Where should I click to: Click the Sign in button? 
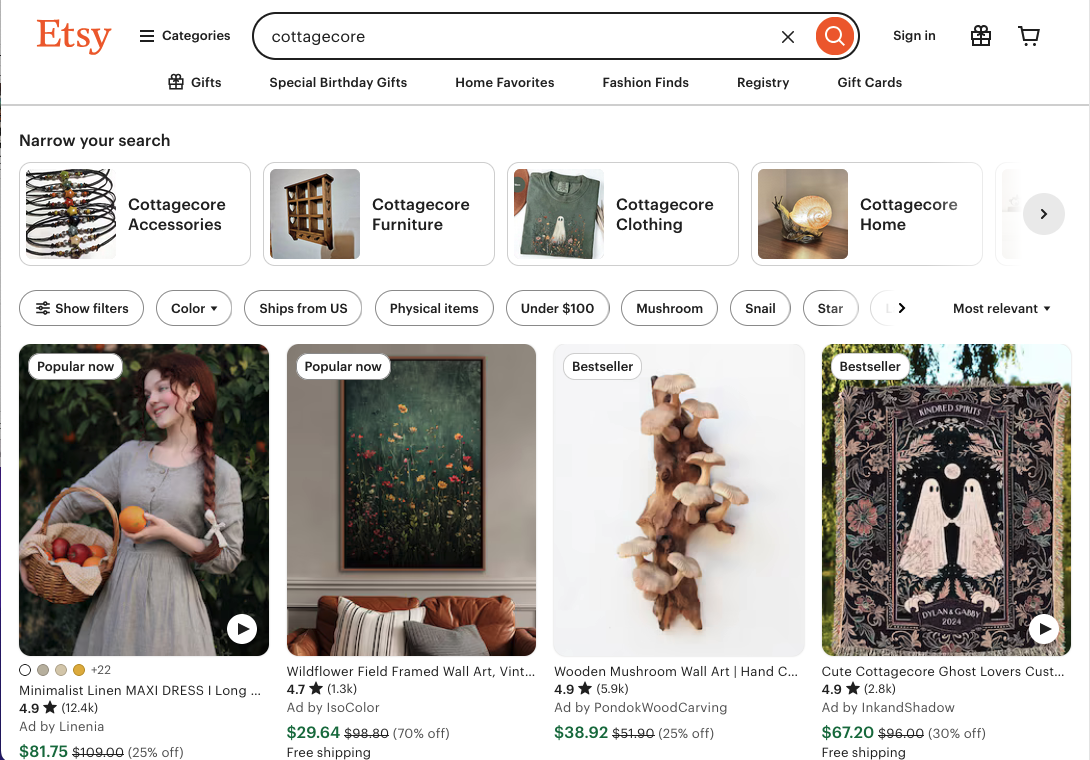pos(914,36)
